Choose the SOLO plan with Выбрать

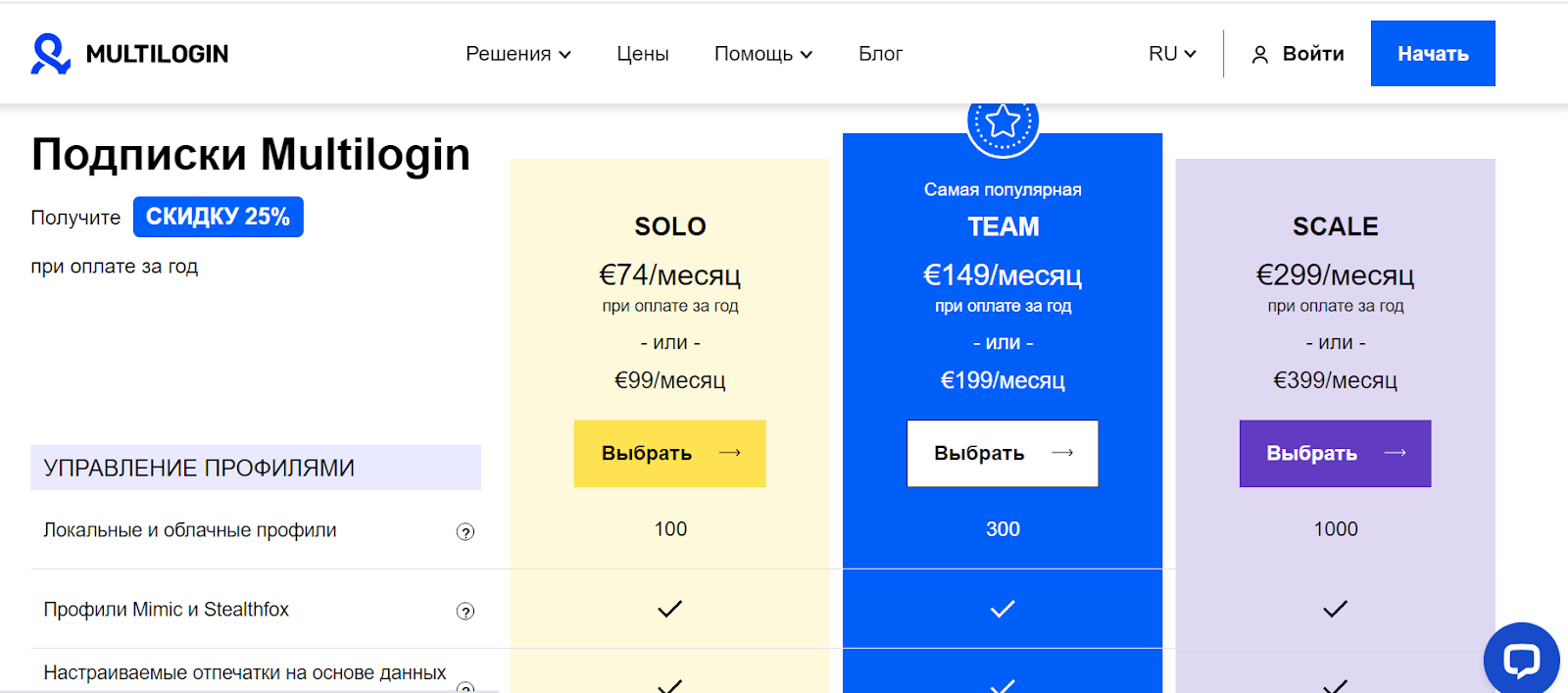click(x=669, y=453)
